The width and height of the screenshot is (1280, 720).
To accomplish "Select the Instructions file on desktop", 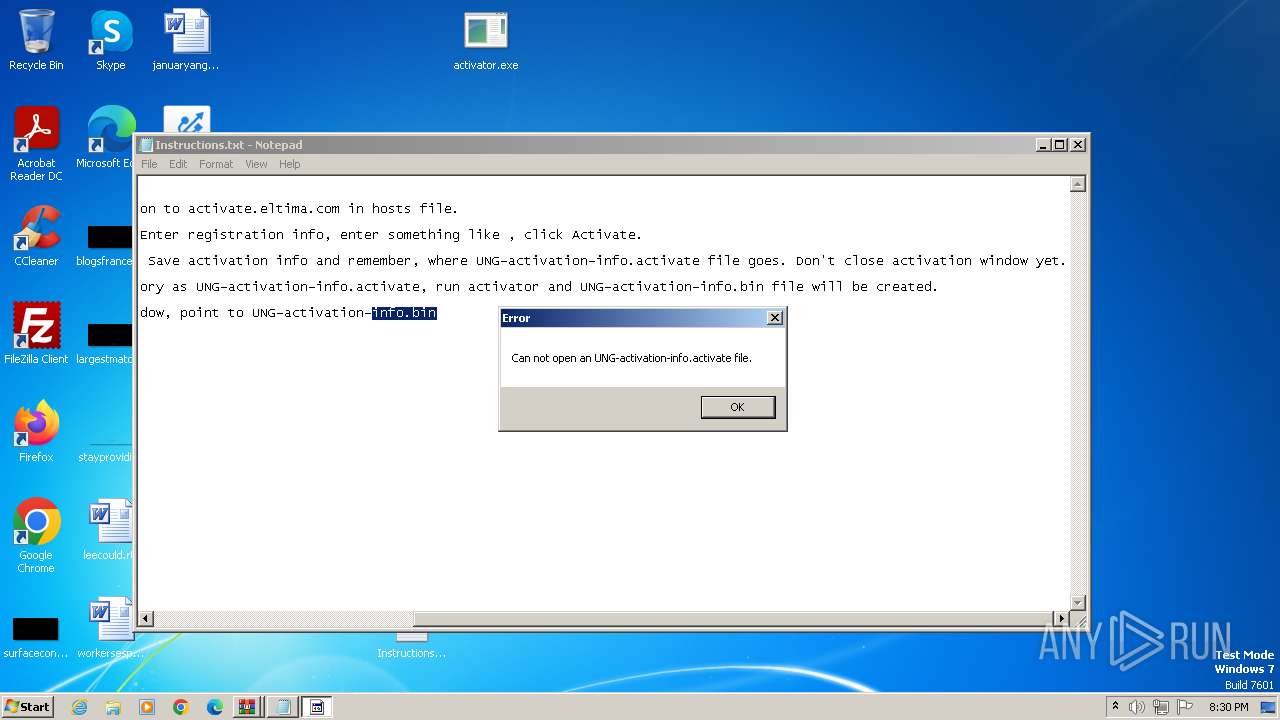I will (x=411, y=646).
